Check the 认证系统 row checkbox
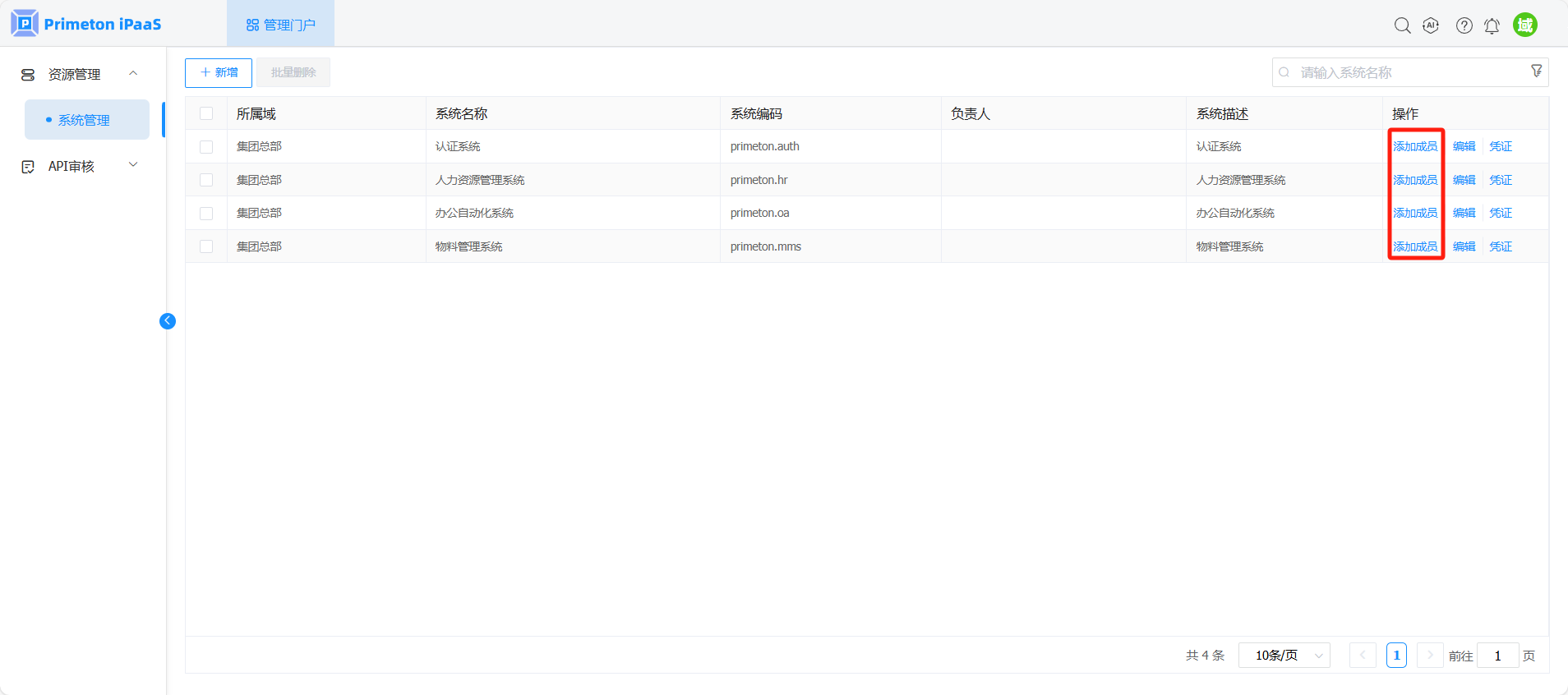Image resolution: width=1568 pixels, height=695 pixels. pyautogui.click(x=206, y=147)
